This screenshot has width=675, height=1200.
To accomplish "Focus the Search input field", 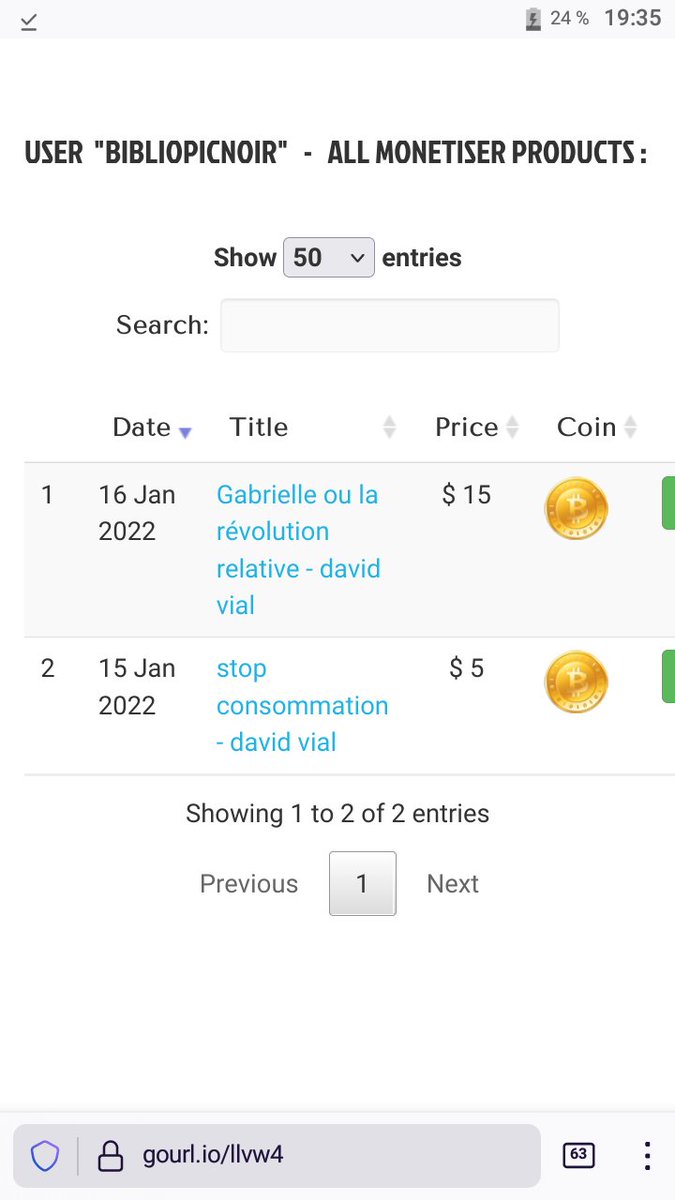I will point(389,325).
